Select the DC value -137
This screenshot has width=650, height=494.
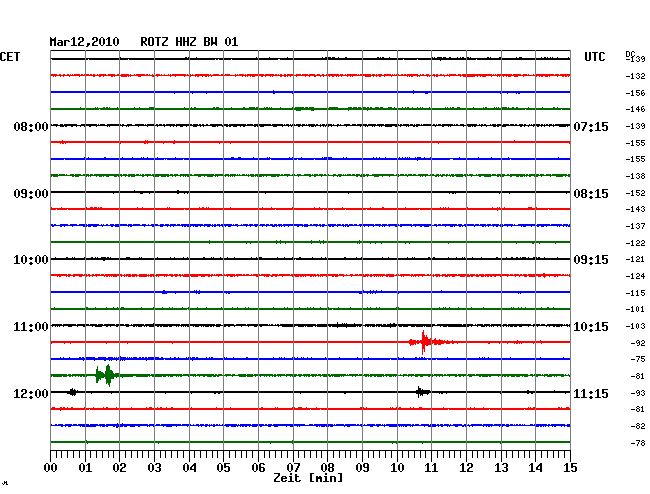click(635, 226)
